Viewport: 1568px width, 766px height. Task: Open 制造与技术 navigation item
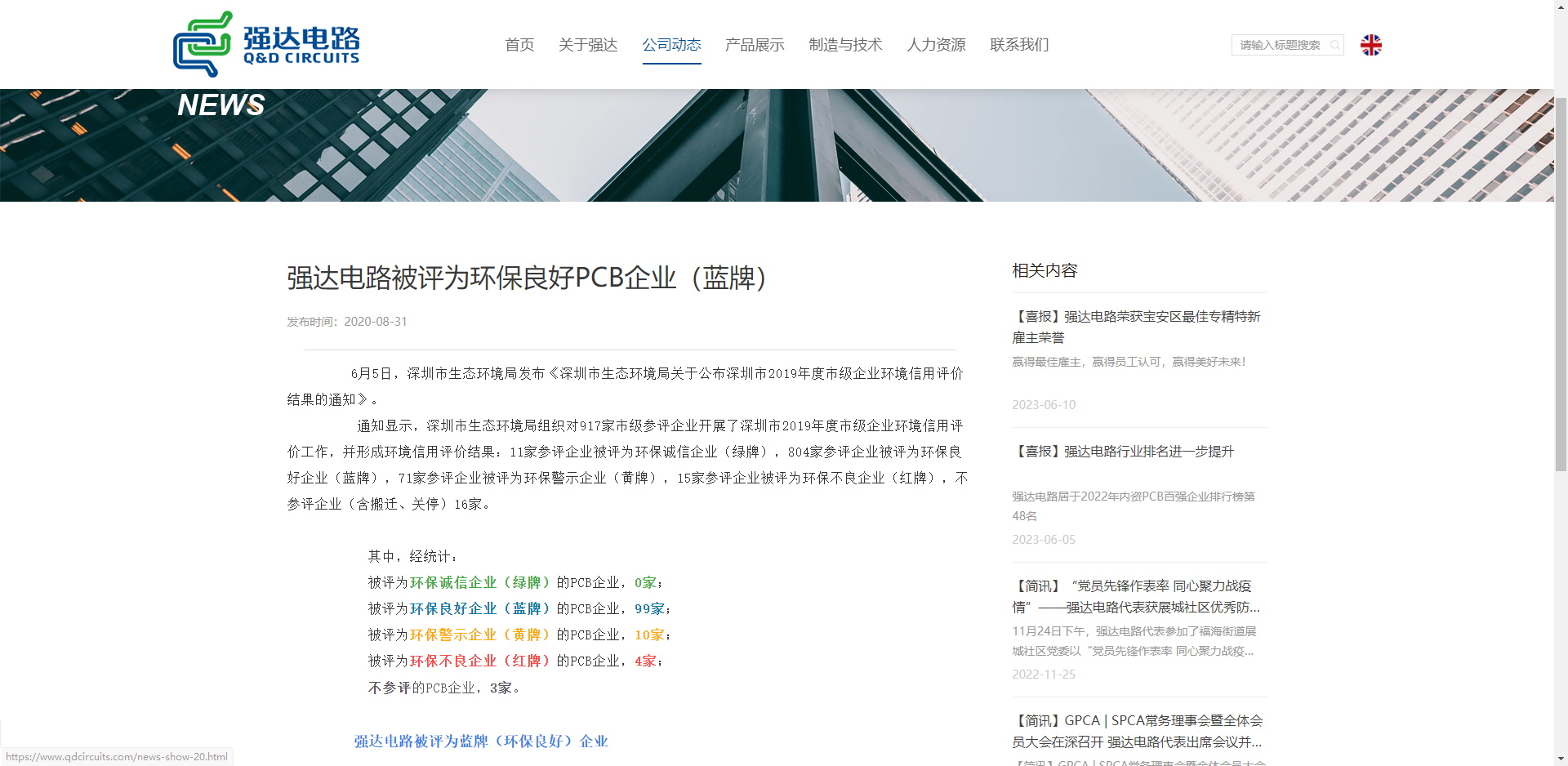pyautogui.click(x=845, y=45)
